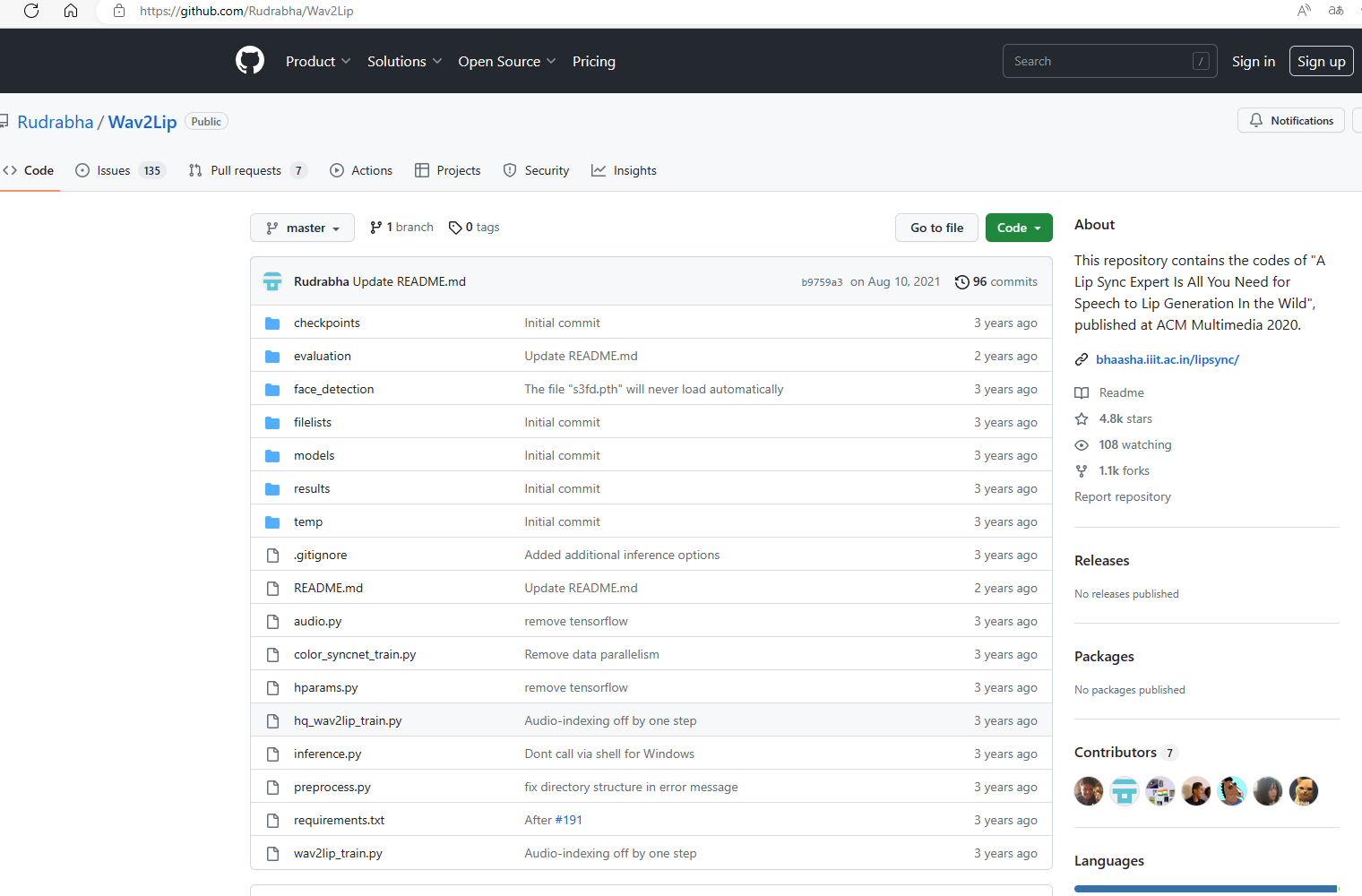Image resolution: width=1362 pixels, height=896 pixels.
Task: Click the Sign in link
Action: coord(1254,61)
